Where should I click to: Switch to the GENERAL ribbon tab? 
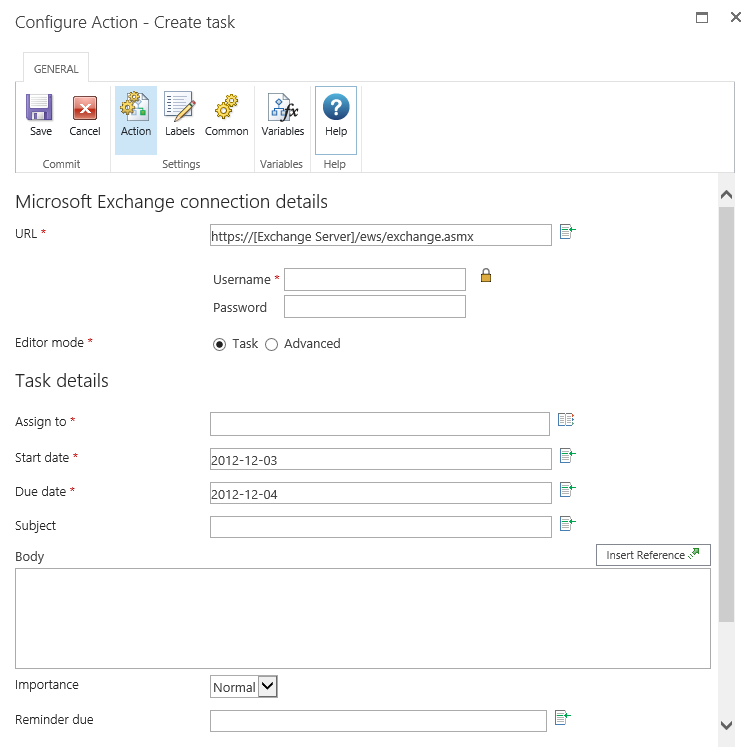pos(56,69)
